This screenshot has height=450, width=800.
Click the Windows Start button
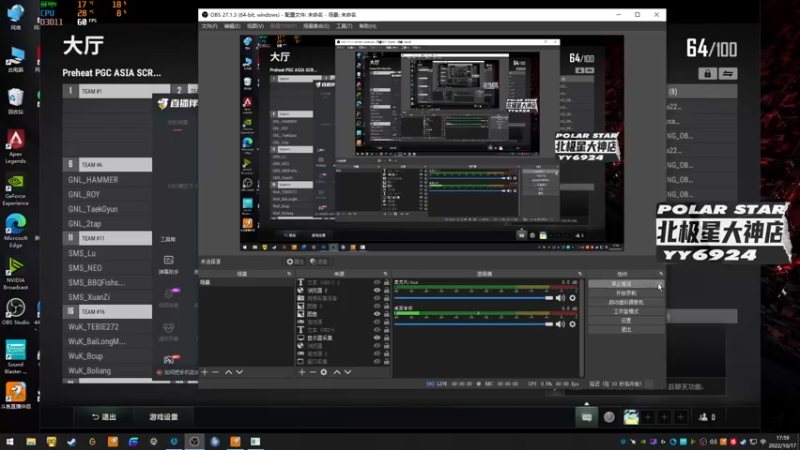[10, 441]
